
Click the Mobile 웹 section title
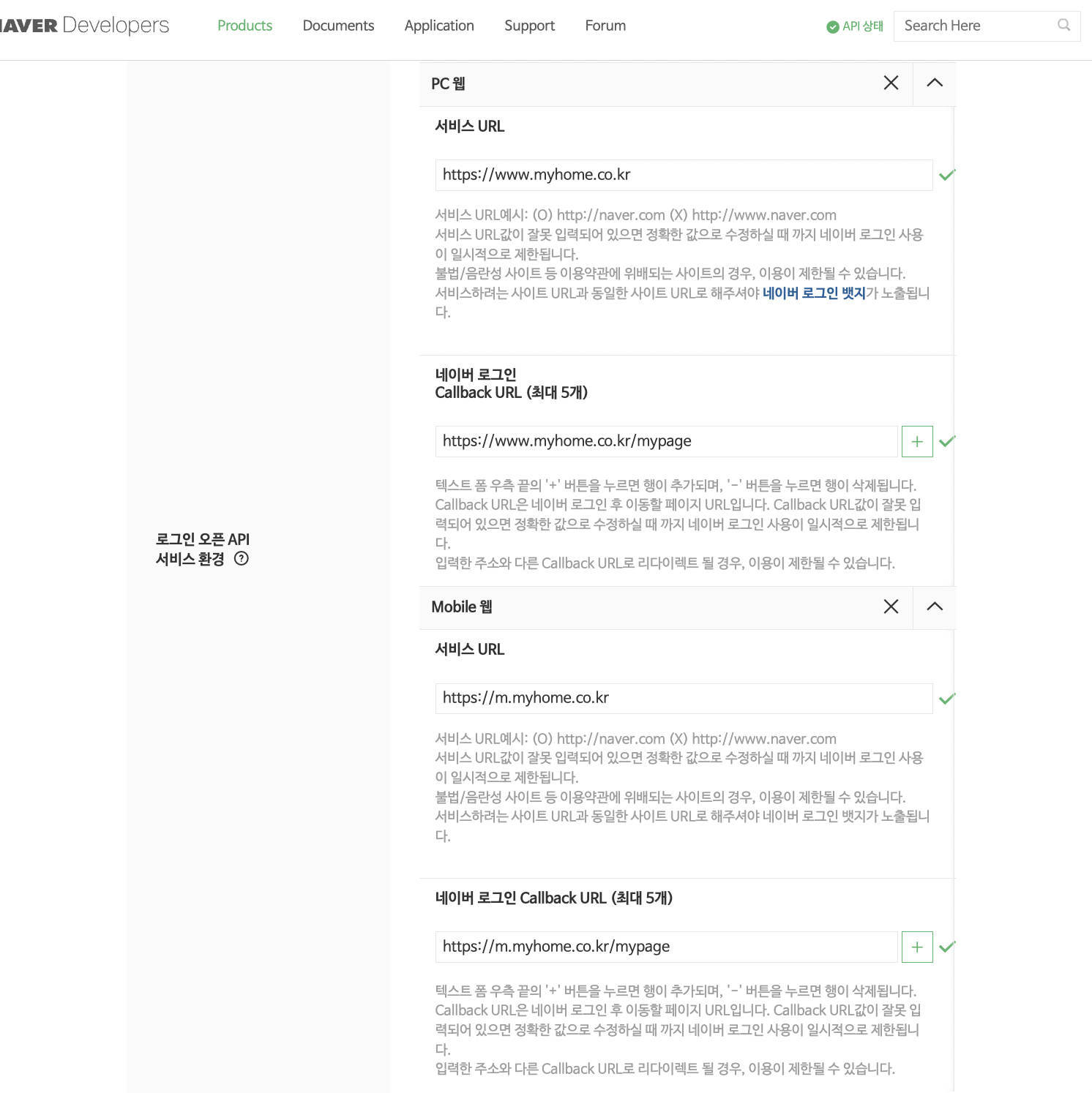click(462, 606)
